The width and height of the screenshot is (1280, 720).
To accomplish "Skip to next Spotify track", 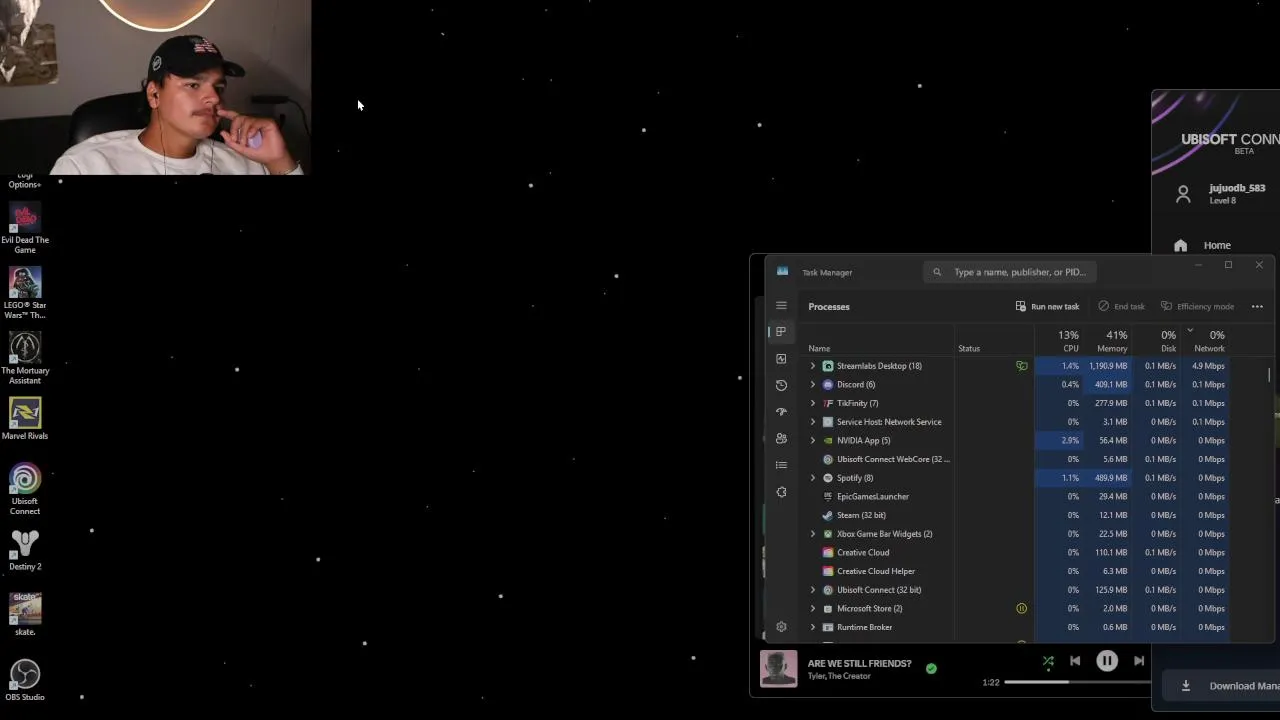I will (1138, 661).
